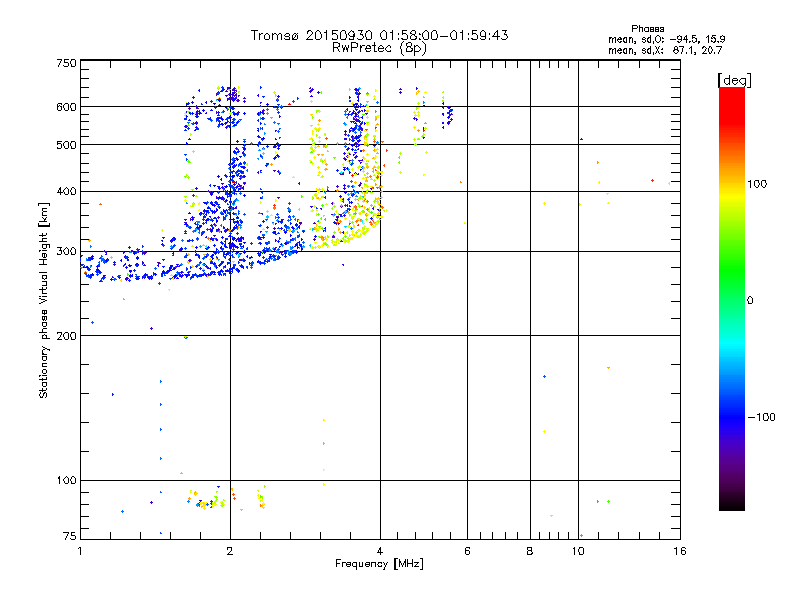800x600 pixels.
Task: Click the blue -100 degree region of colorbar
Action: (732, 416)
